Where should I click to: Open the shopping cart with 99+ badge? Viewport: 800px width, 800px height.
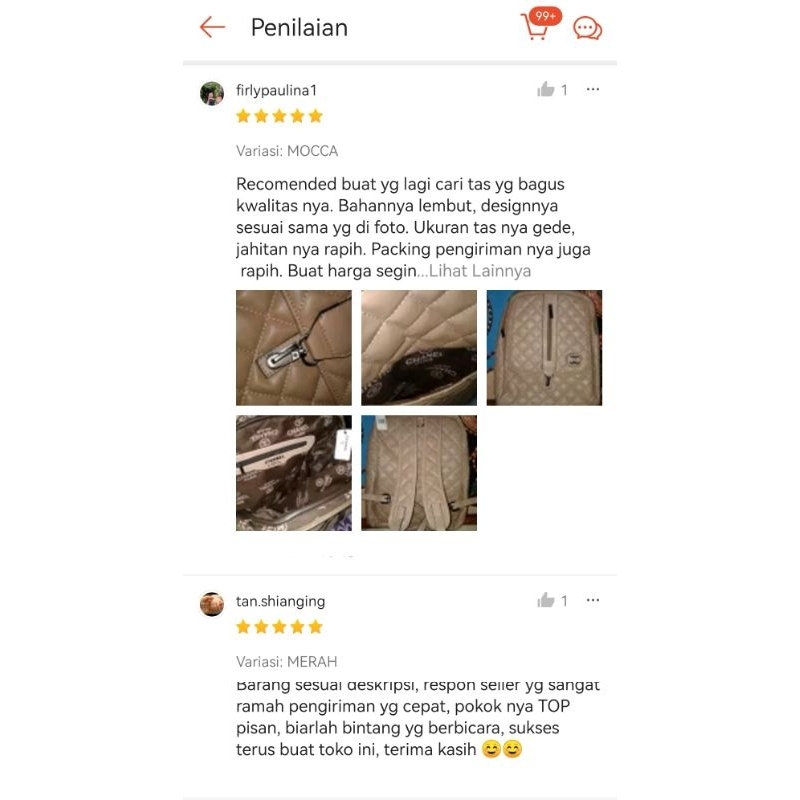click(x=540, y=24)
